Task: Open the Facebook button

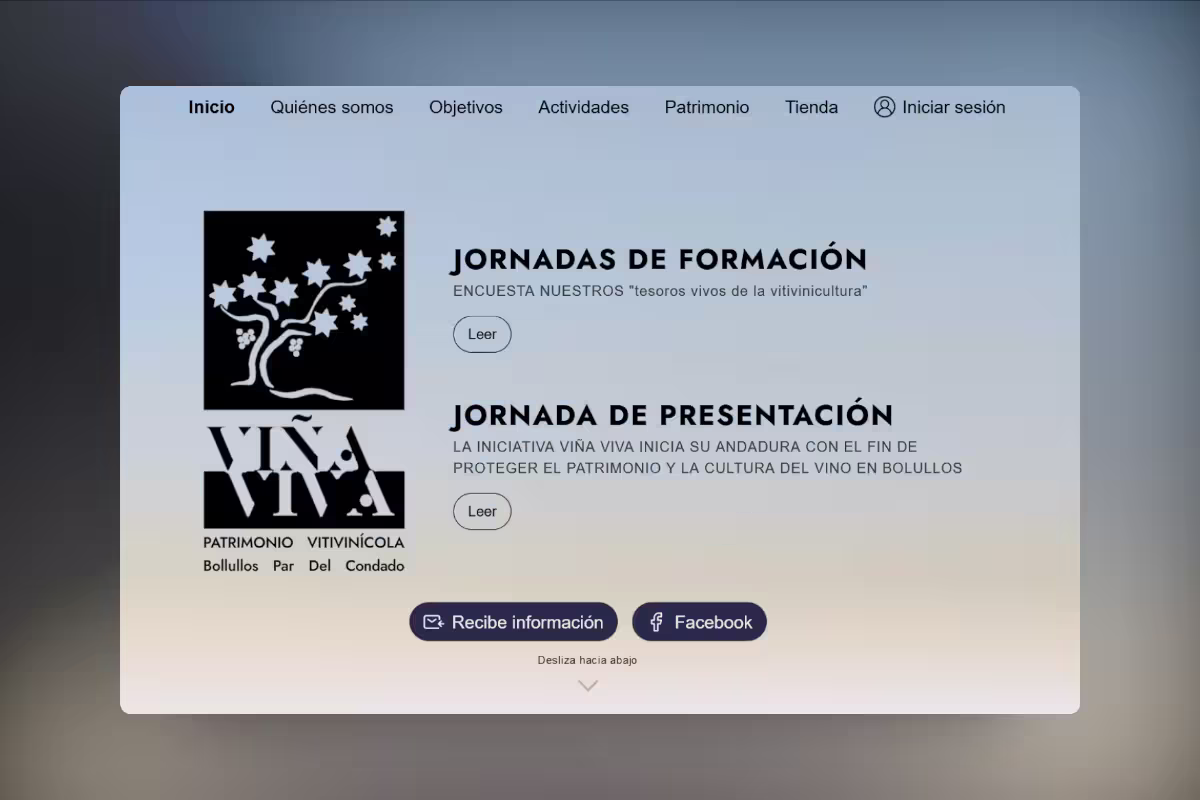Action: click(x=699, y=622)
